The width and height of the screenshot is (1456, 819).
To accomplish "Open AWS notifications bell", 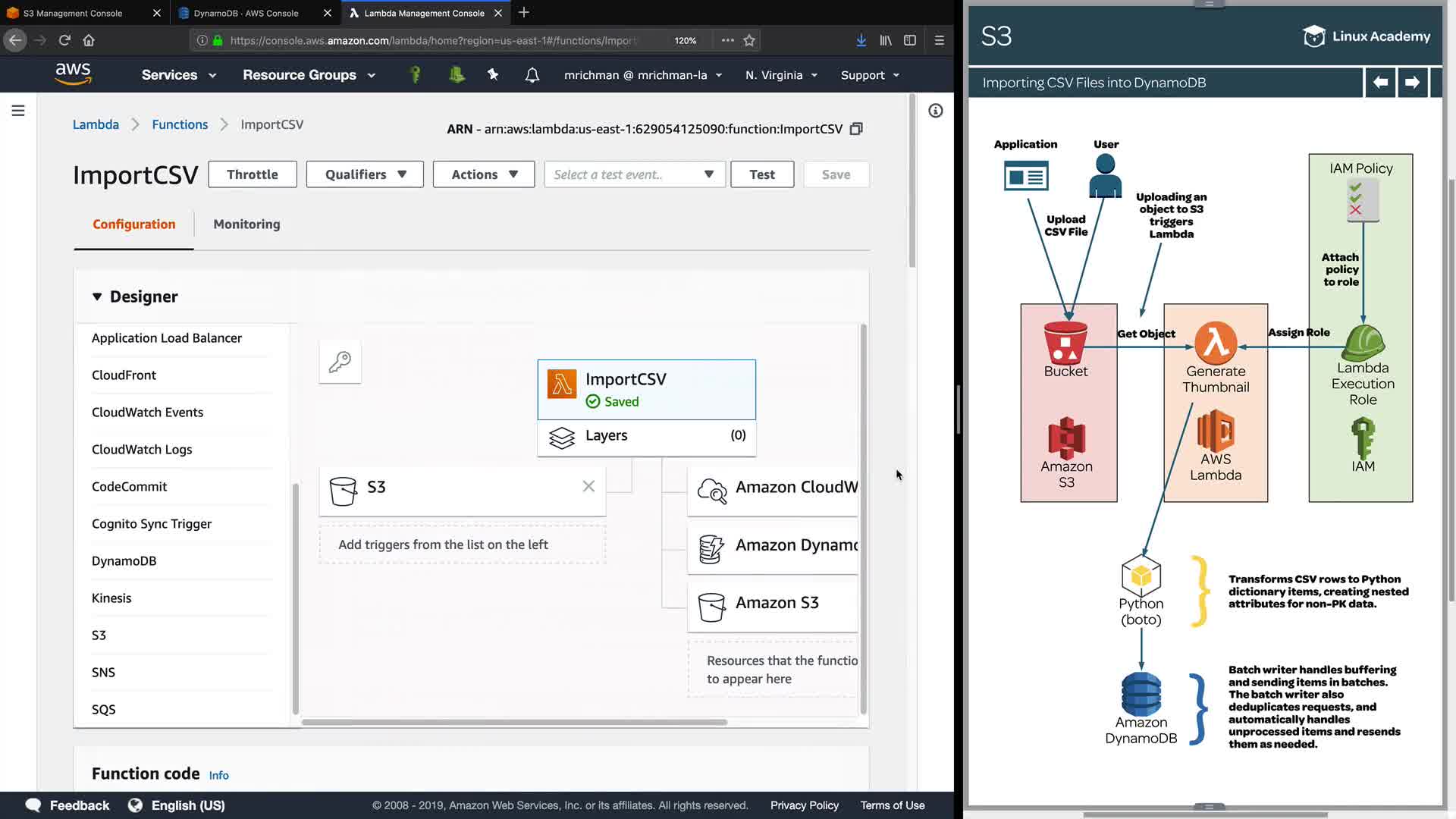I will pyautogui.click(x=532, y=75).
